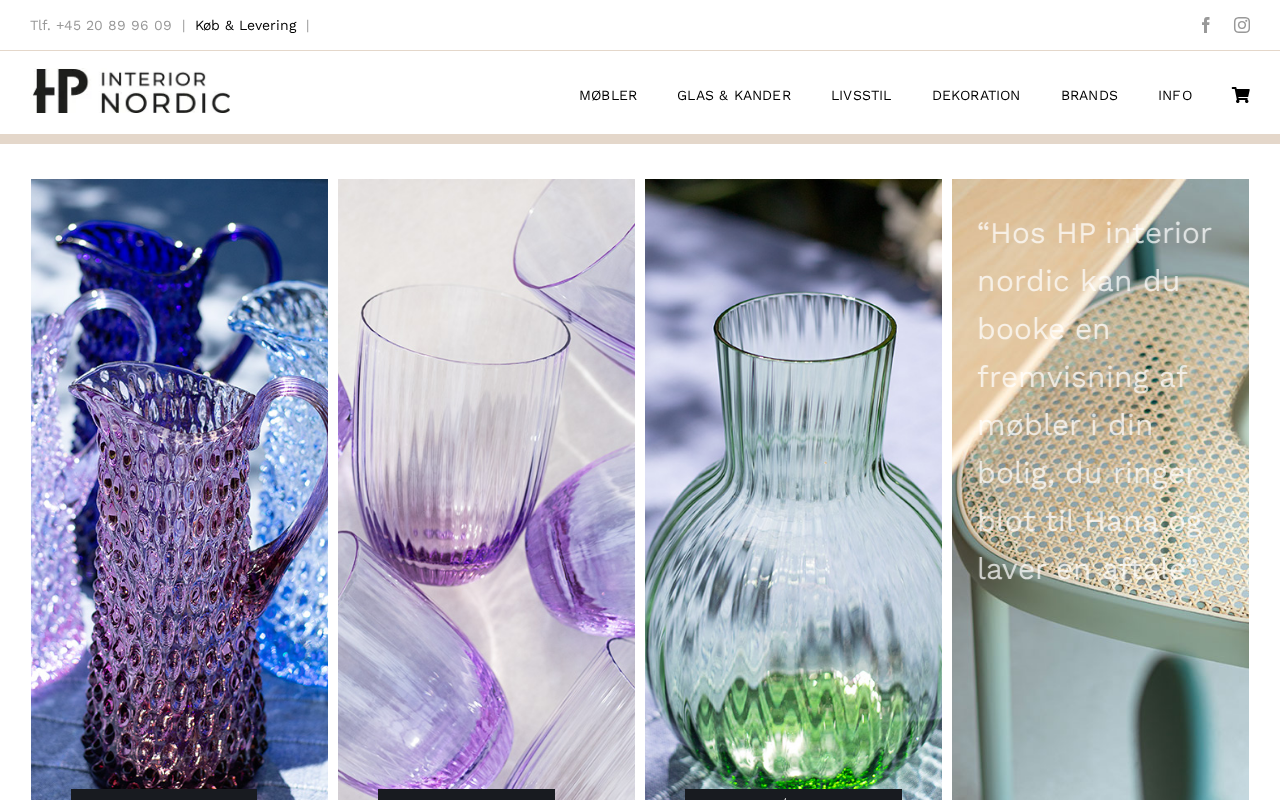Follow the Køb & Levering link
This screenshot has height=800, width=1280.
click(x=246, y=25)
